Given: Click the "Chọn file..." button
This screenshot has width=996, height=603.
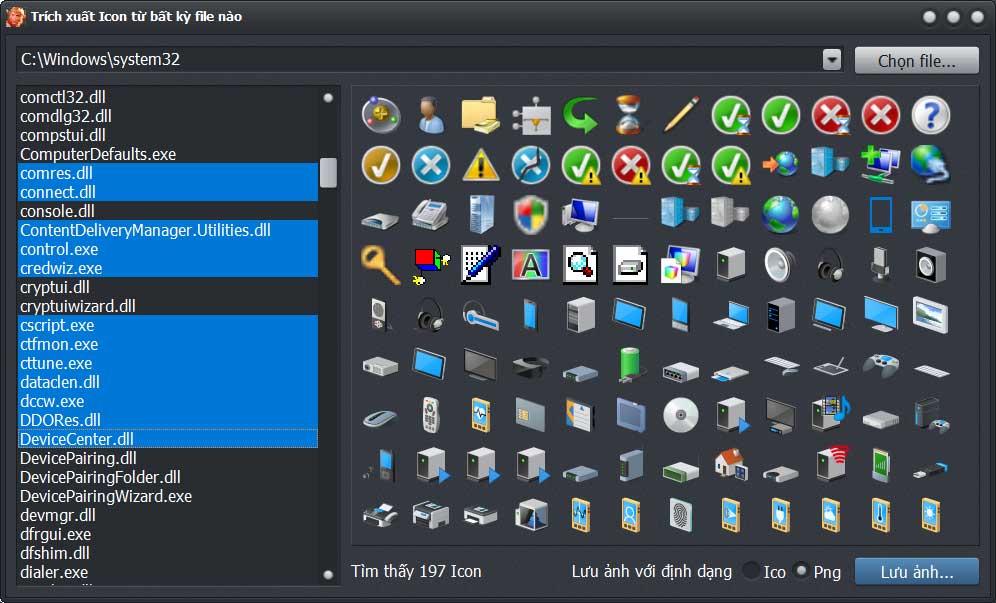Looking at the screenshot, I should coord(916,60).
